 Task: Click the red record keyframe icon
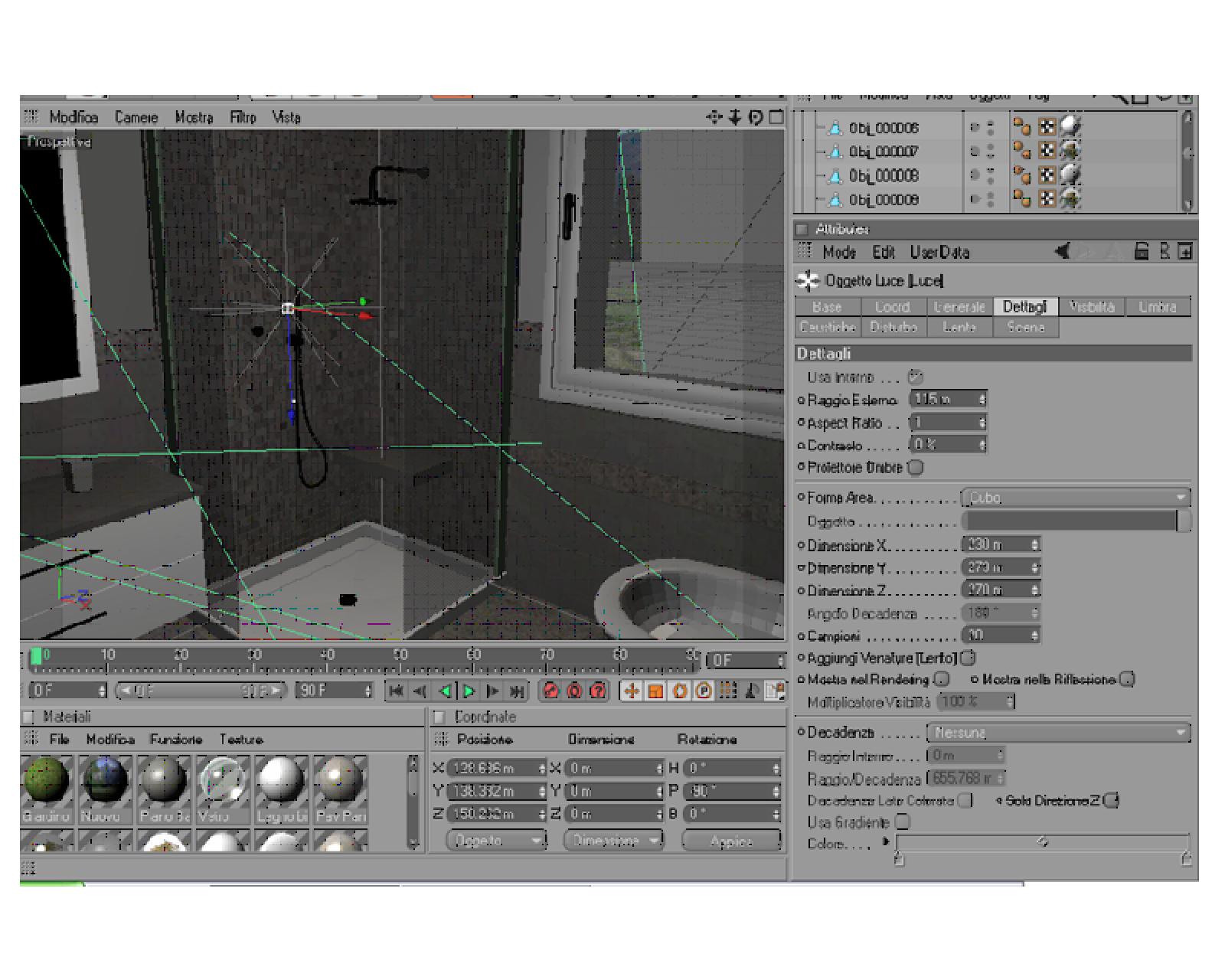click(550, 691)
